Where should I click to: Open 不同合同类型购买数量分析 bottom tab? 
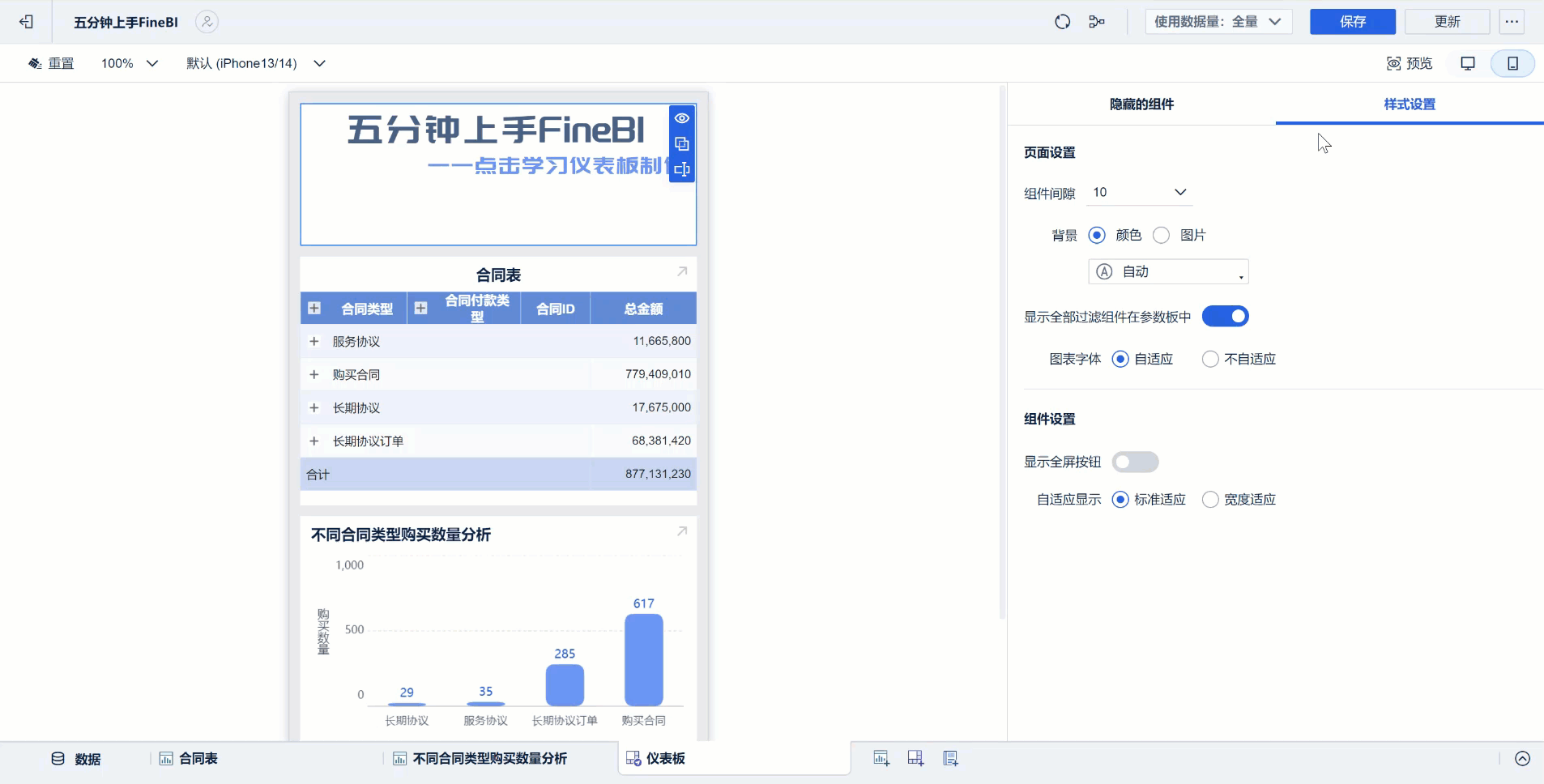(480, 759)
